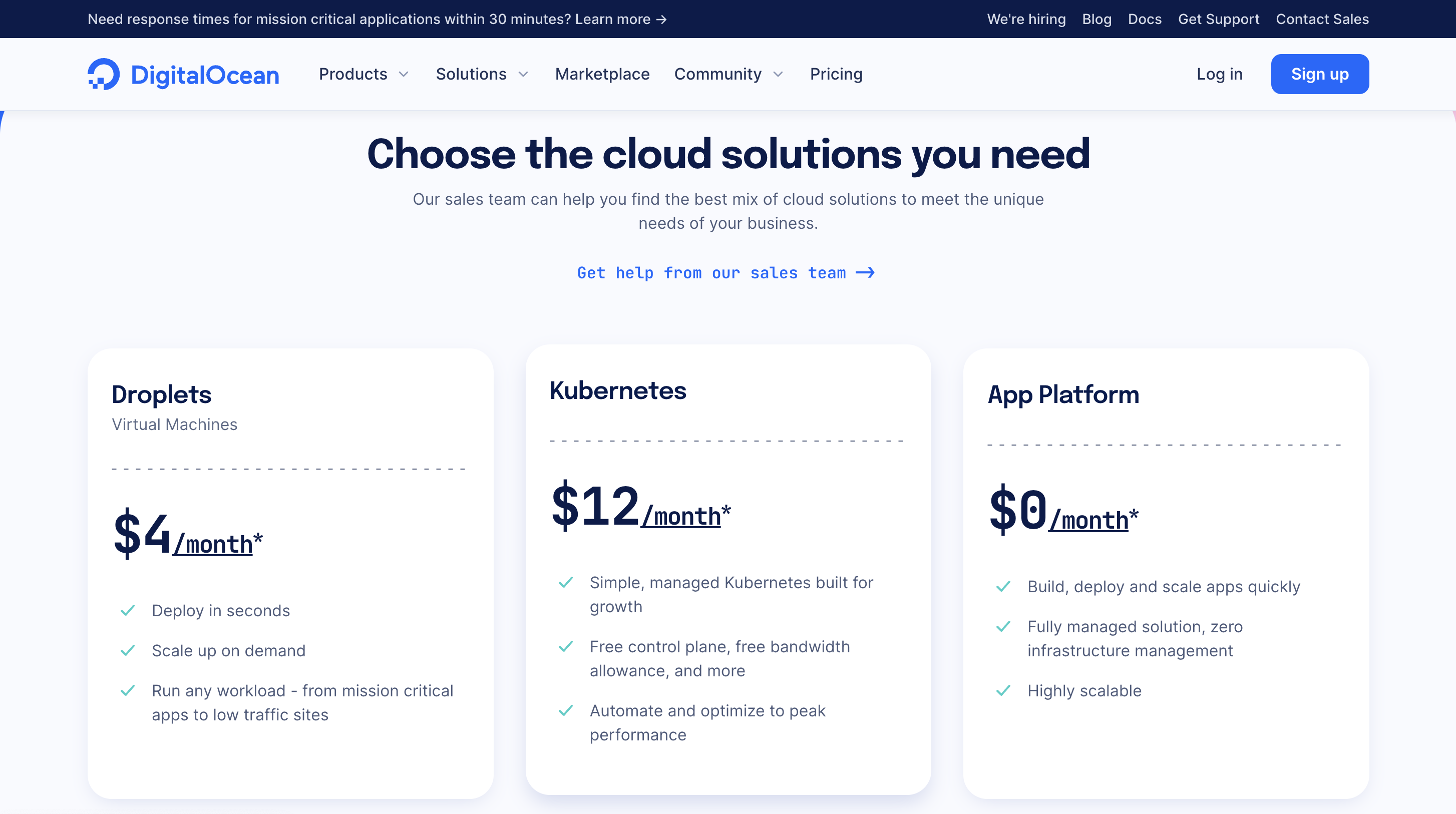Toggle the Products expander dropdown arrow

pos(405,74)
